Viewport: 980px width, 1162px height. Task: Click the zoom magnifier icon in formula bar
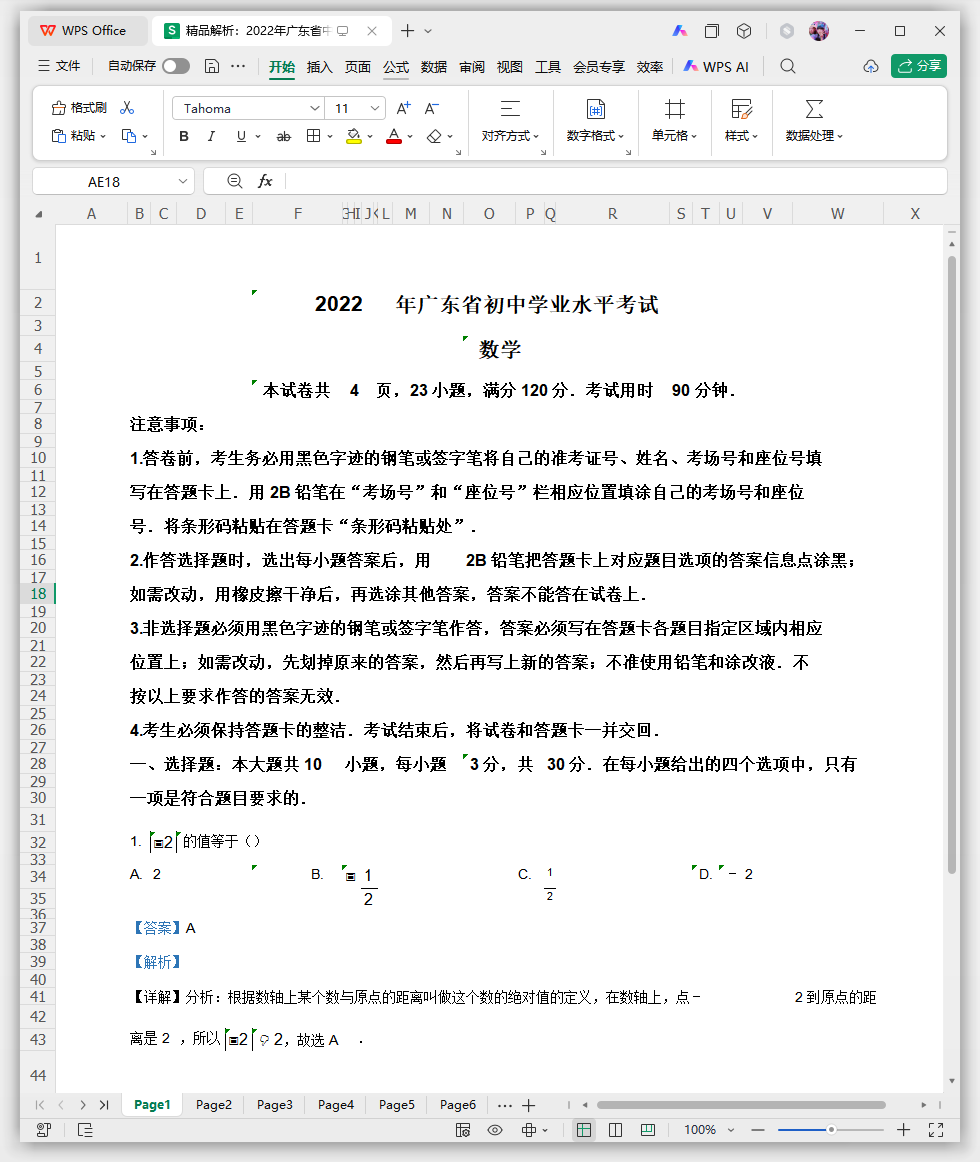[x=234, y=181]
